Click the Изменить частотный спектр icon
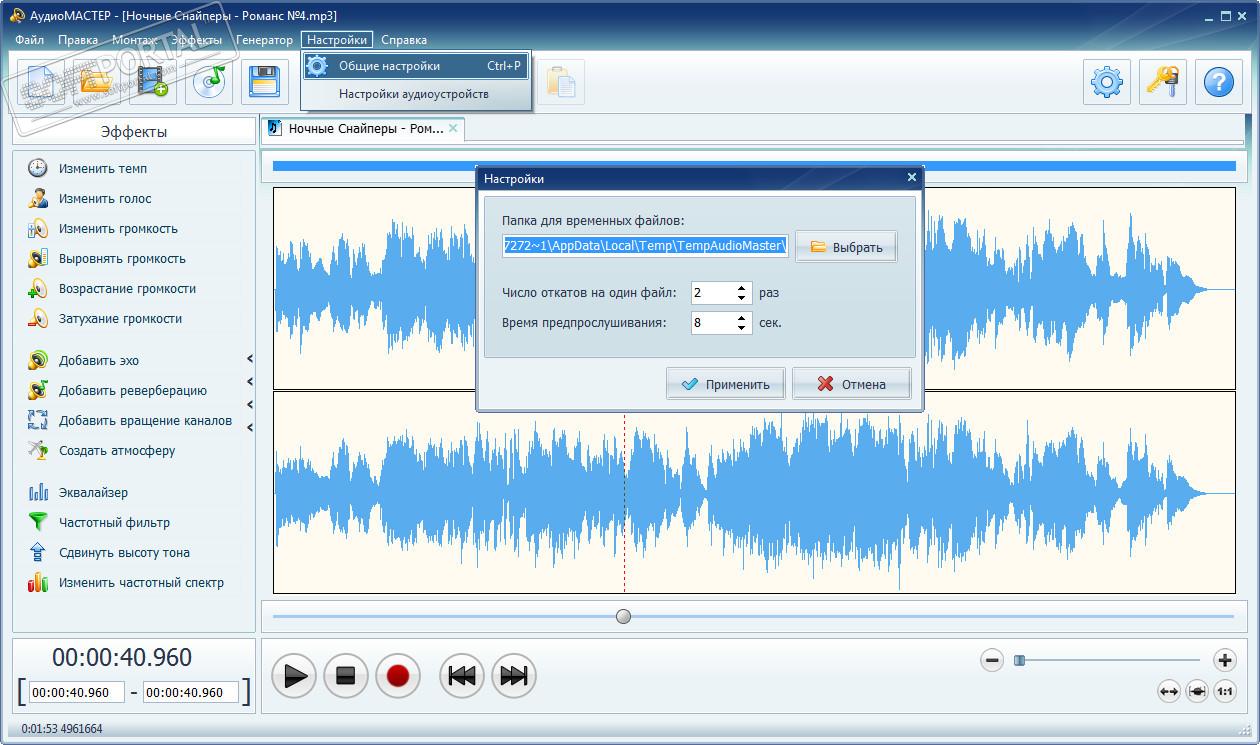The width and height of the screenshot is (1260, 745). point(38,582)
